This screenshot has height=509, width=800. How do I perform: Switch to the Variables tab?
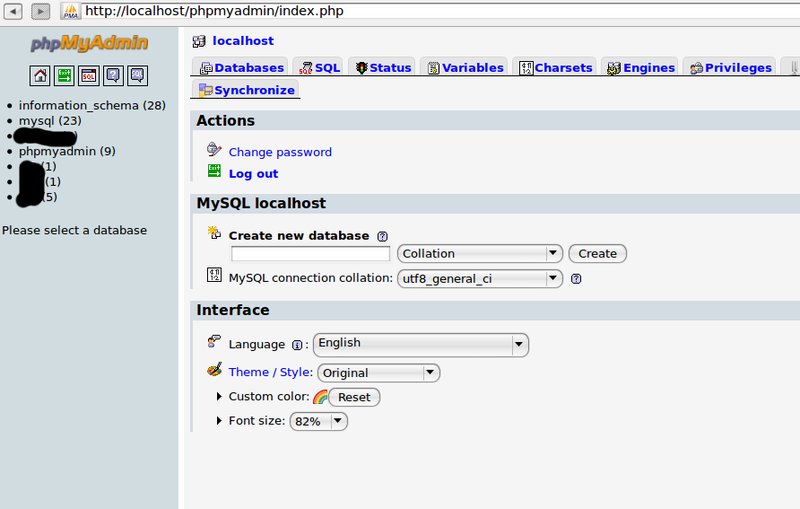pos(466,68)
